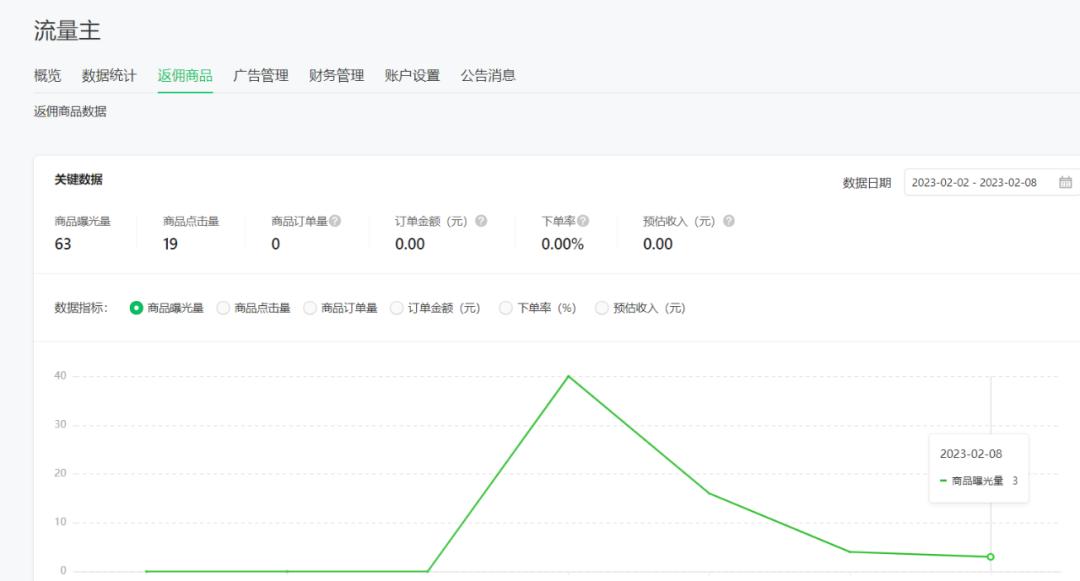Click the help icon next to 商品订单量

click(336, 221)
